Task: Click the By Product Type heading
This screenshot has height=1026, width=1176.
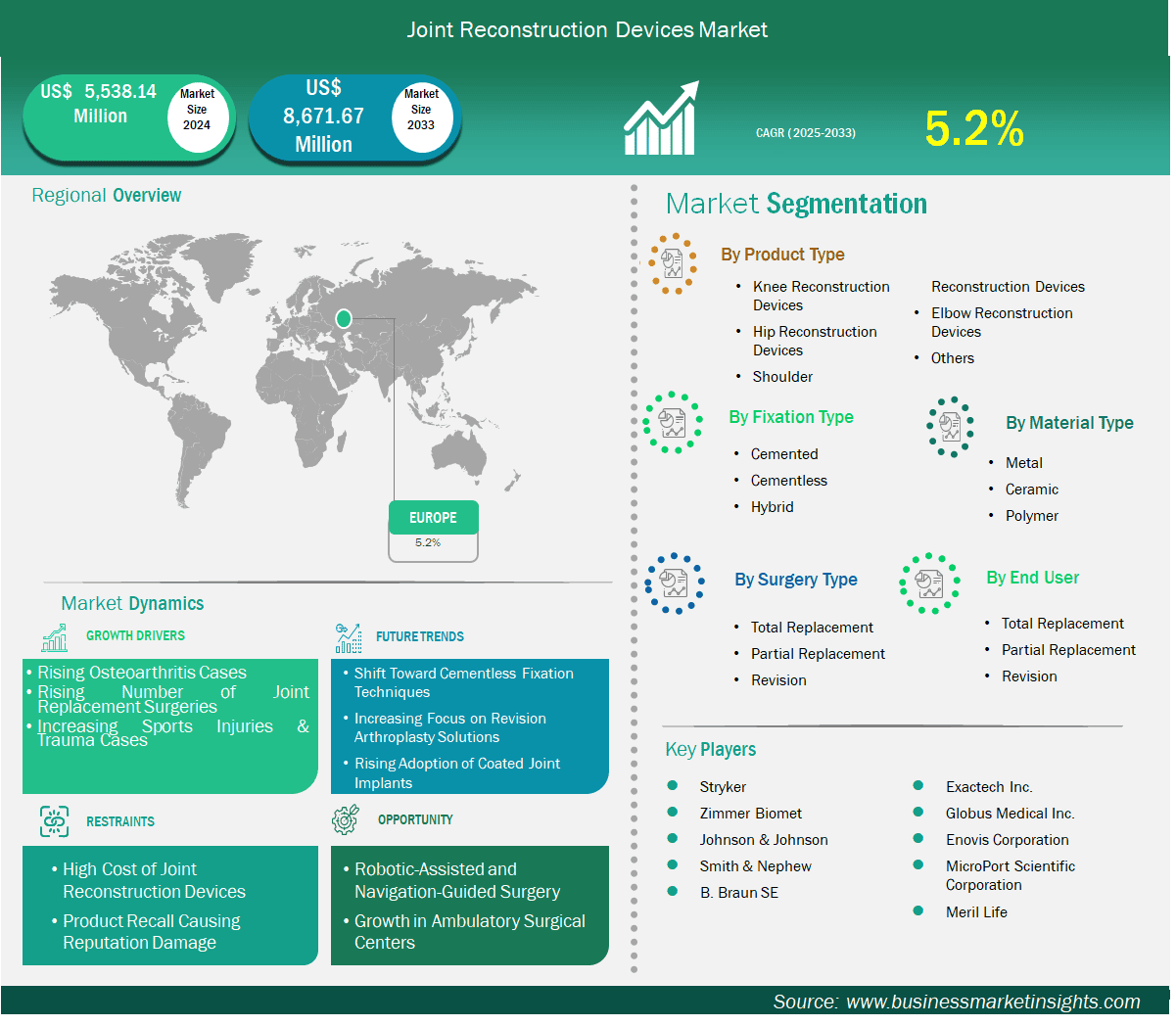Action: tap(782, 255)
